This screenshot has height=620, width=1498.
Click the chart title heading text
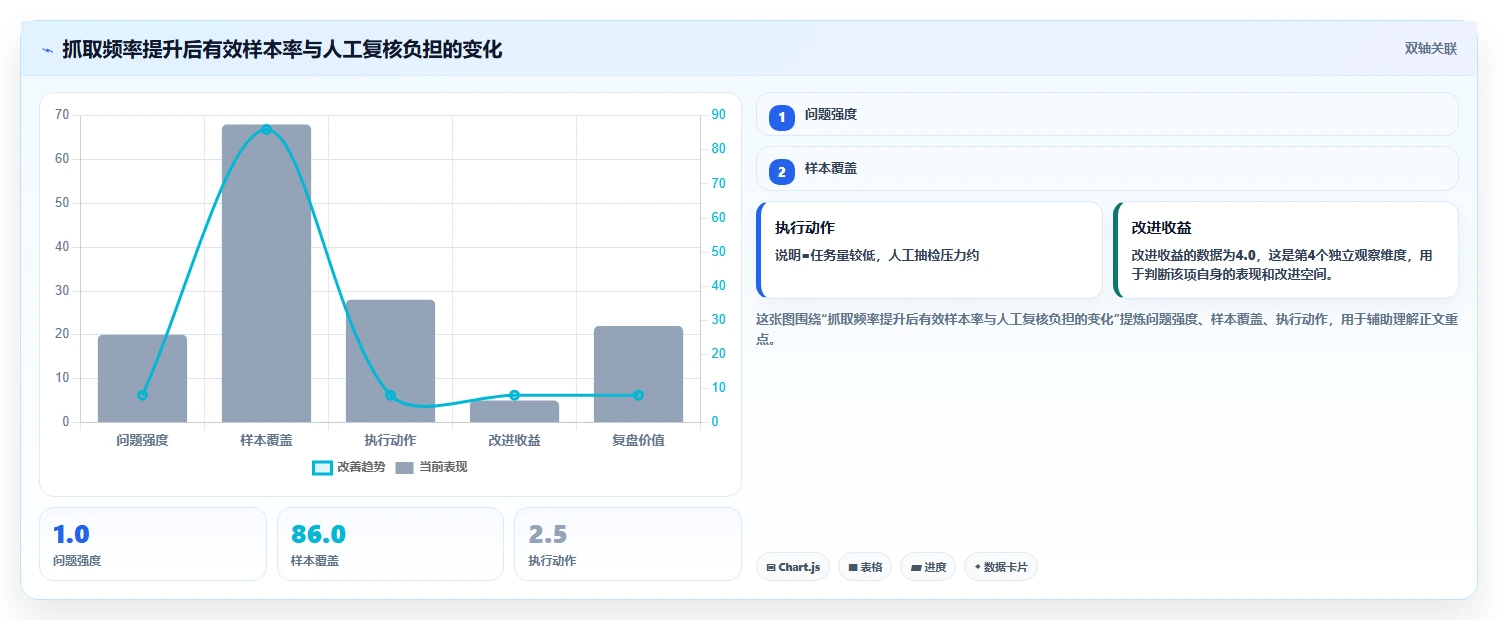282,49
